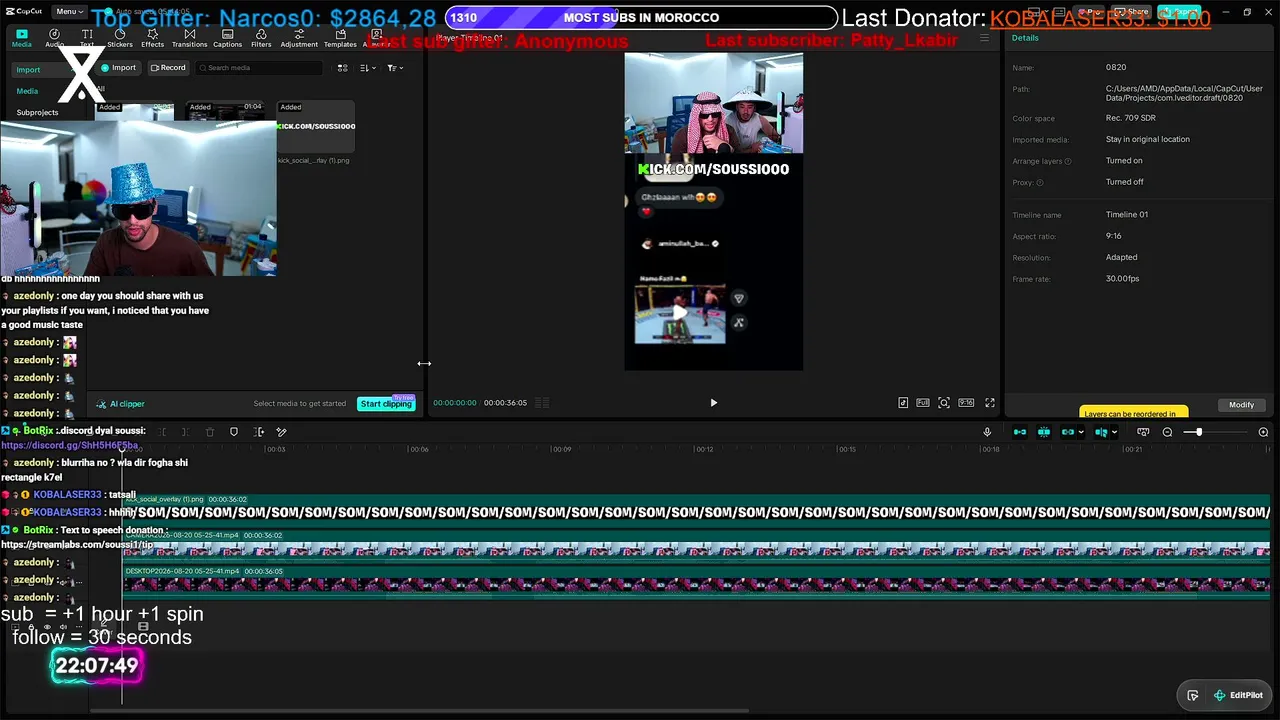Click the Pro button in the title bar
Image resolution: width=1280 pixels, height=720 pixels.
click(x=1091, y=12)
